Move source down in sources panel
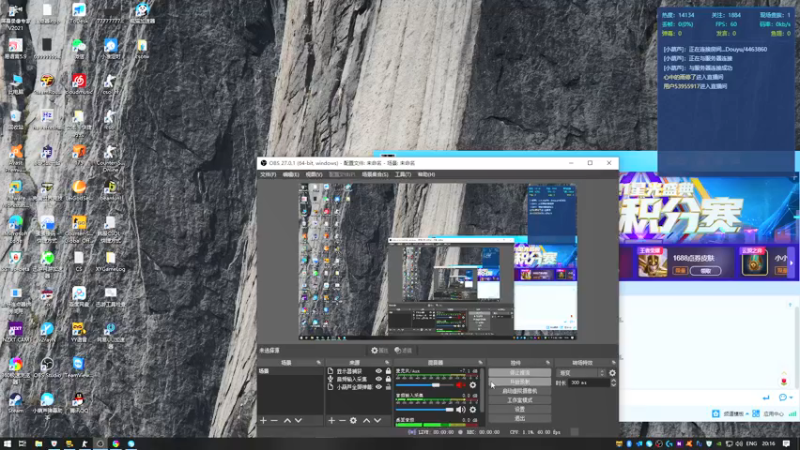Image resolution: width=800 pixels, height=450 pixels. (x=378, y=420)
